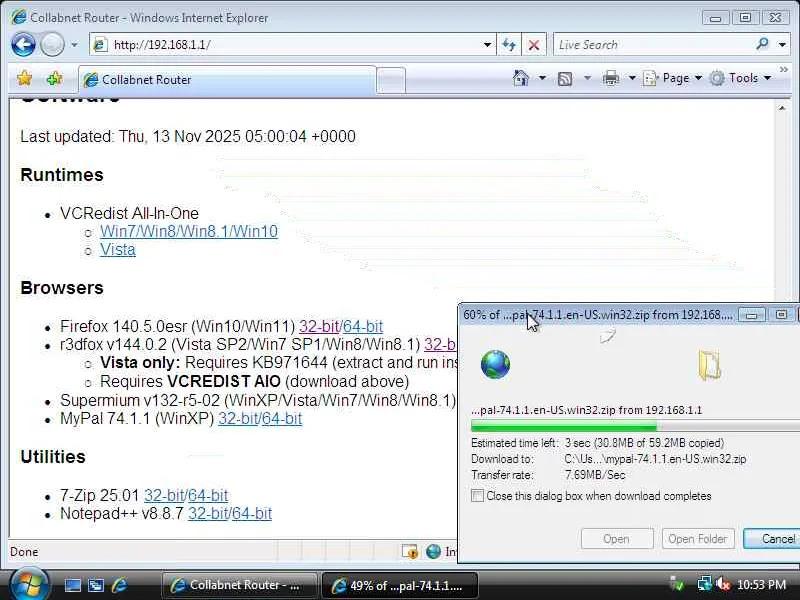Click the Show Desktop quick launch icon
Image resolution: width=800 pixels, height=600 pixels.
(72, 585)
